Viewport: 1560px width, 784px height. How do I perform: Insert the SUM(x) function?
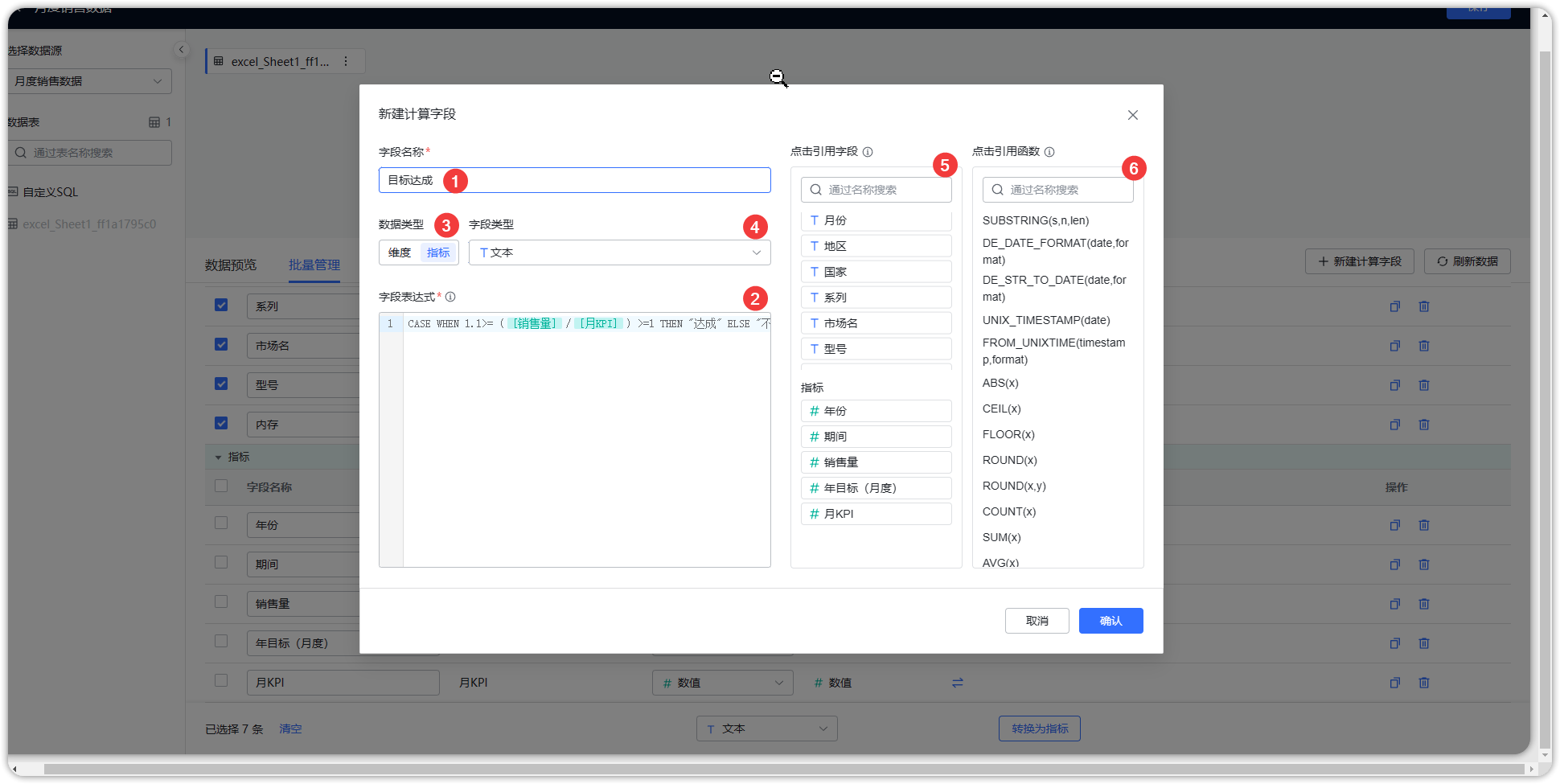coord(1001,537)
